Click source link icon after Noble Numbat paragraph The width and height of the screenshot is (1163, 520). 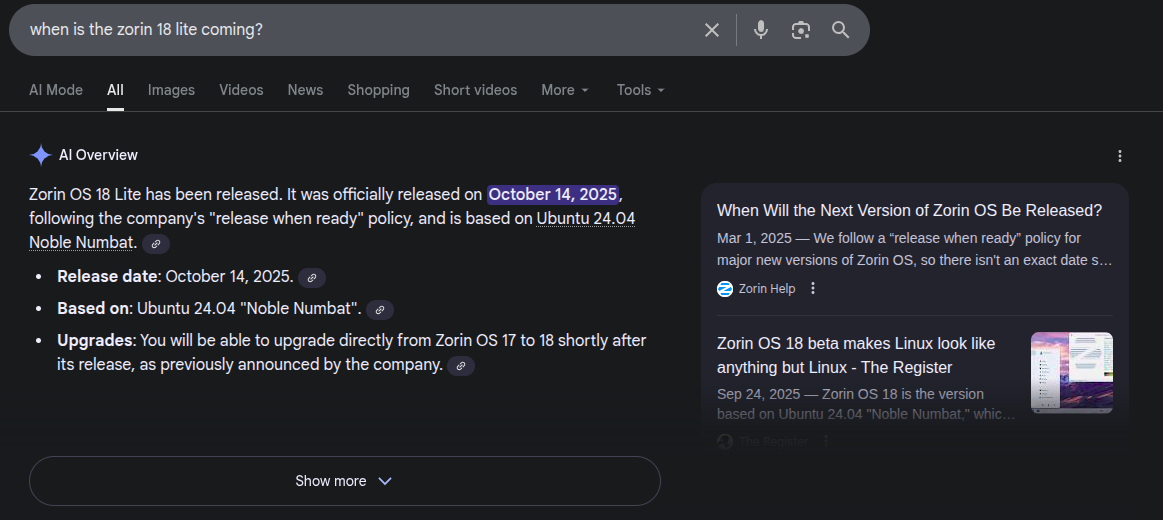pos(156,244)
